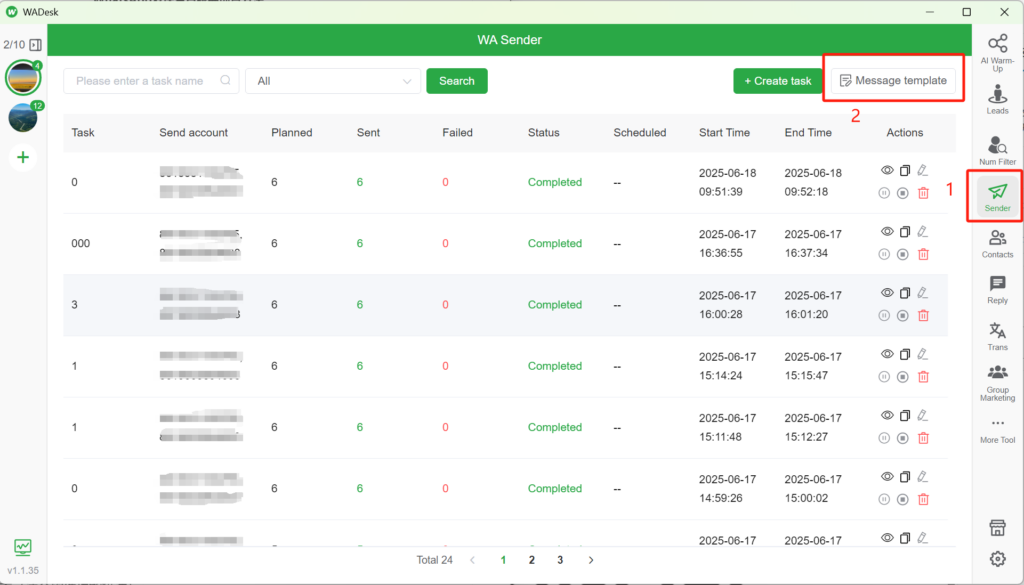The height and width of the screenshot is (585, 1024).
Task: Delete the task started at 15:14:24
Action: (923, 377)
